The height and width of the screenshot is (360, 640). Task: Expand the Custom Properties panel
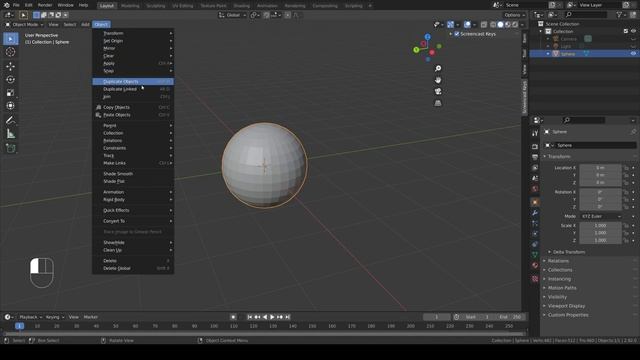[568, 315]
